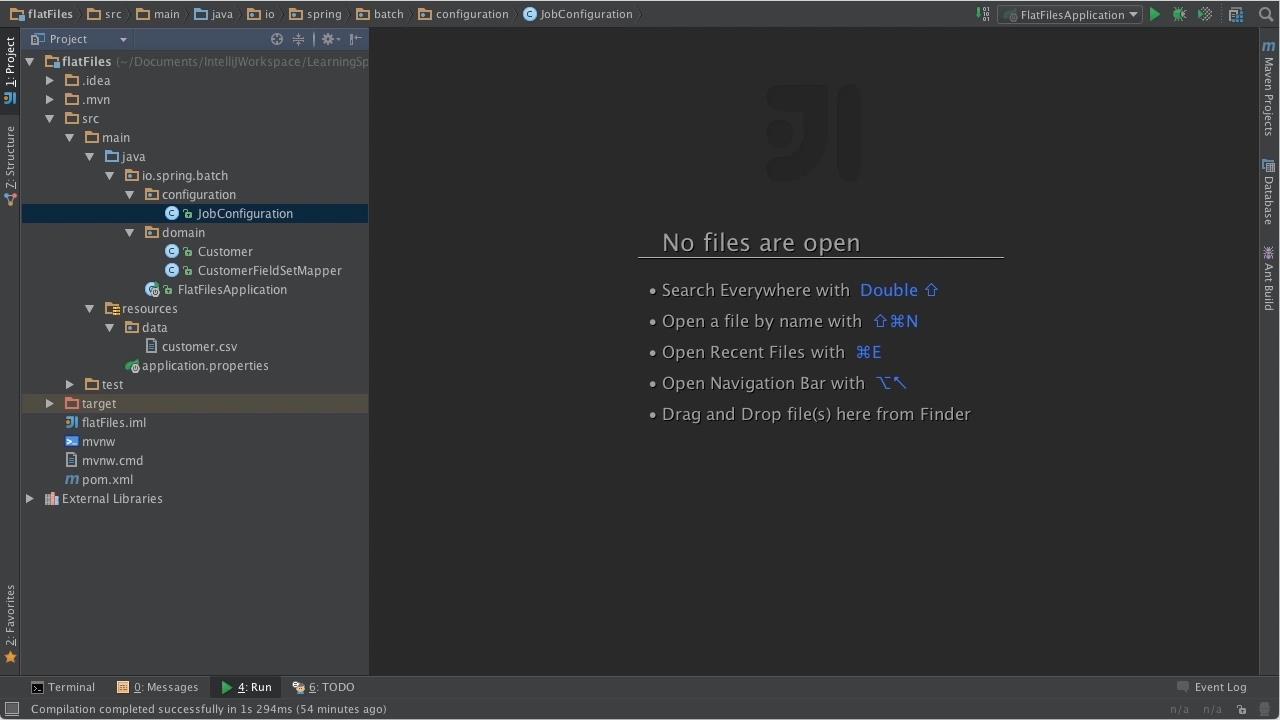Collapse the io.spring.batch package
Screen dimensions: 1280x720
tap(110, 176)
